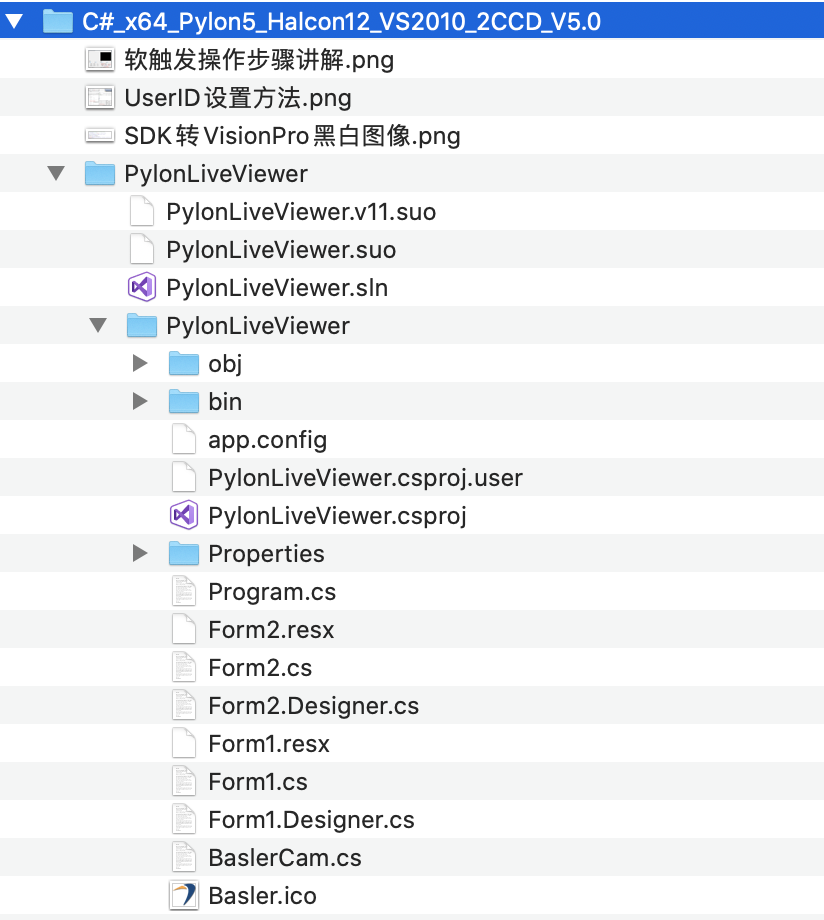This screenshot has width=824, height=920.
Task: Expand the Properties folder triangle
Action: click(140, 553)
